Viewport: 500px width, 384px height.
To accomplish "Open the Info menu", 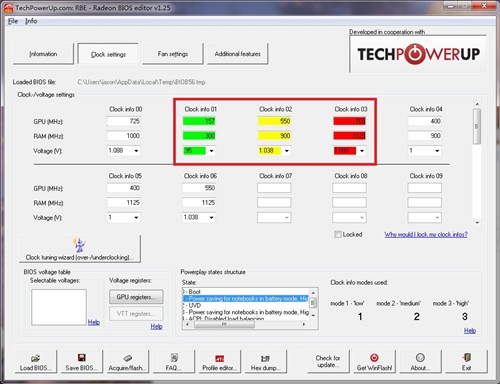I will point(31,21).
